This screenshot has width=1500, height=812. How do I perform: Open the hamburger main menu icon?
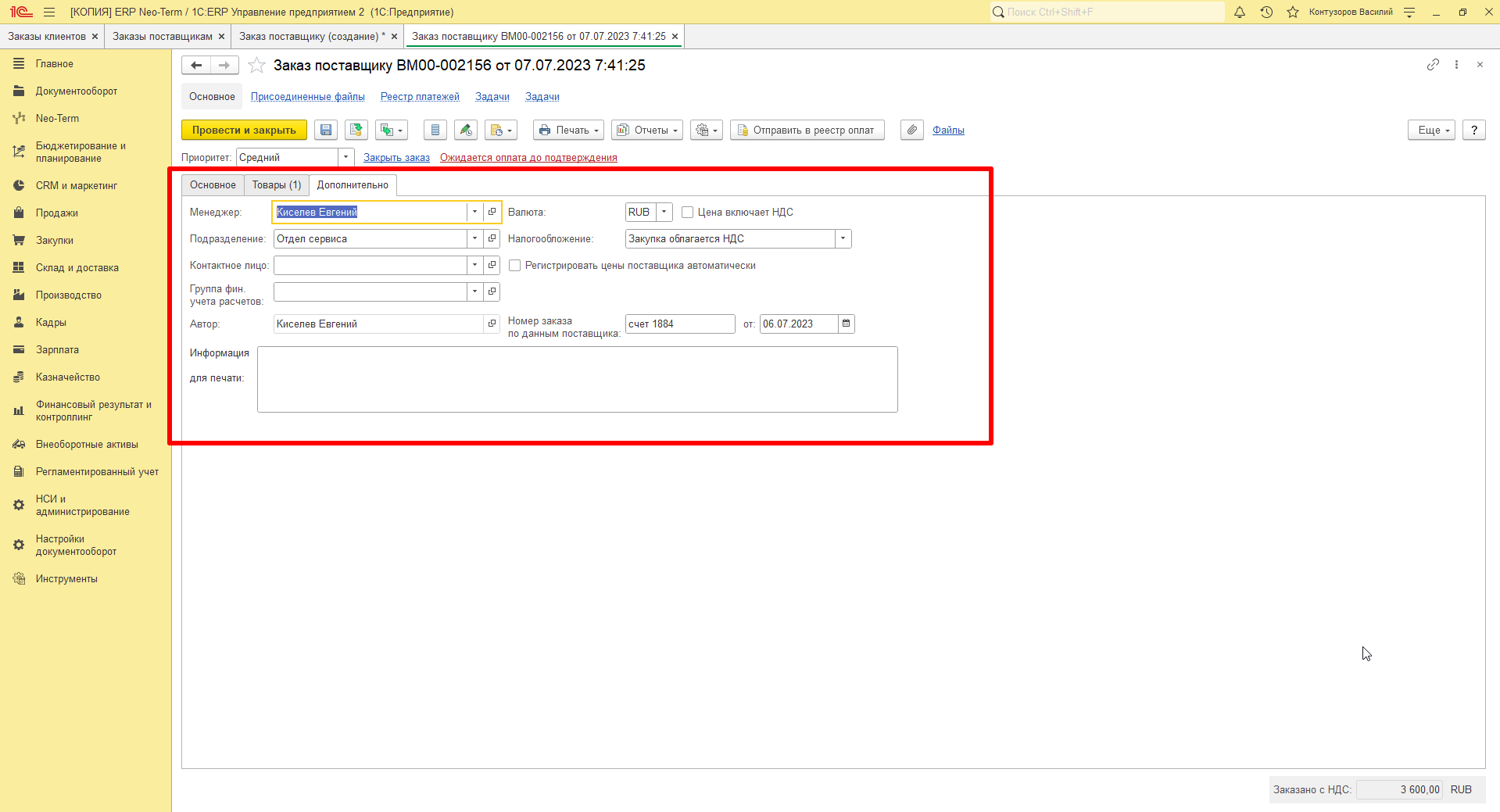49,12
